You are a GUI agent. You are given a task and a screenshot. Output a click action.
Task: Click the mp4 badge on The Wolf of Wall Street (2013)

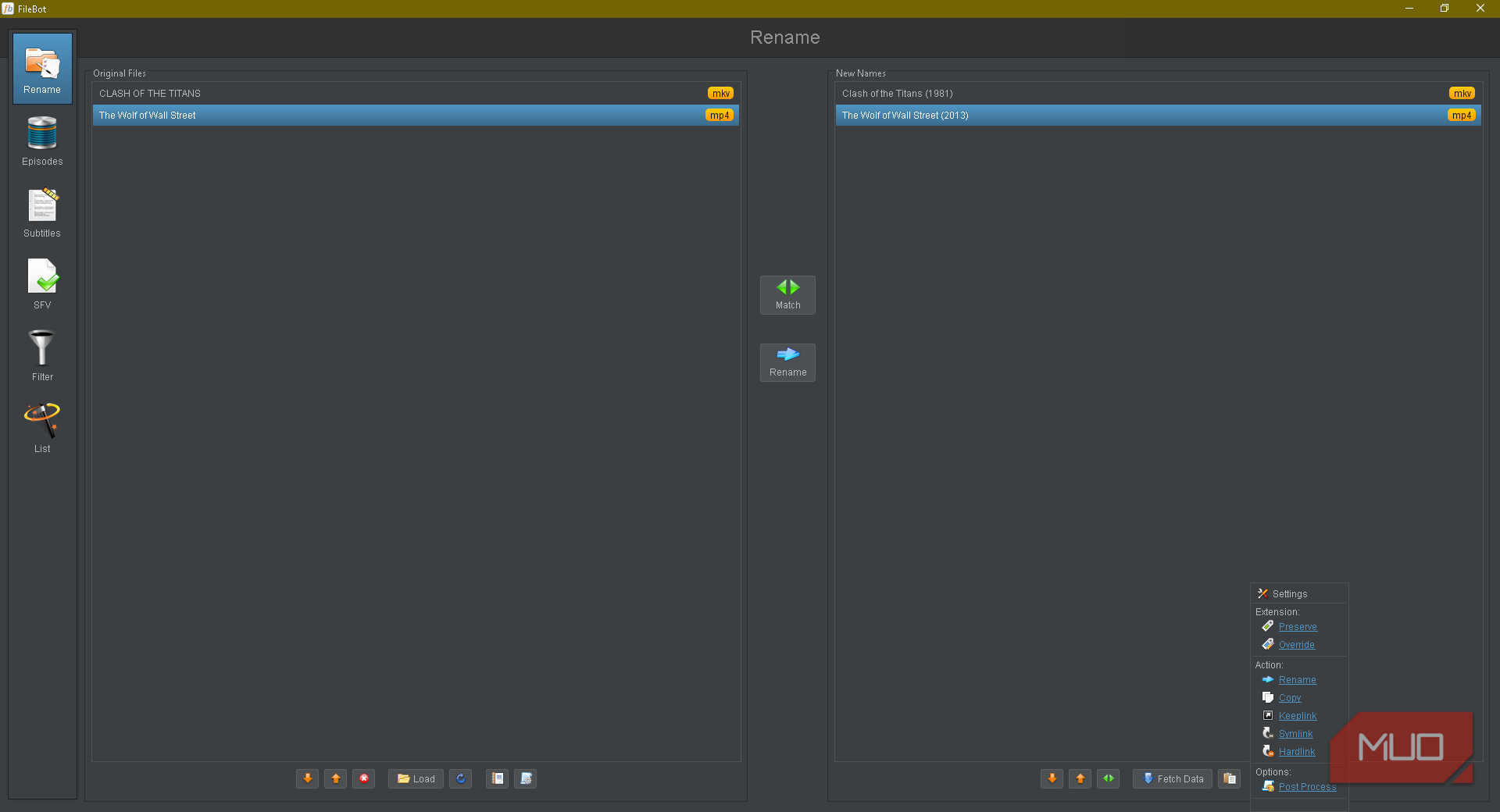[1462, 116]
